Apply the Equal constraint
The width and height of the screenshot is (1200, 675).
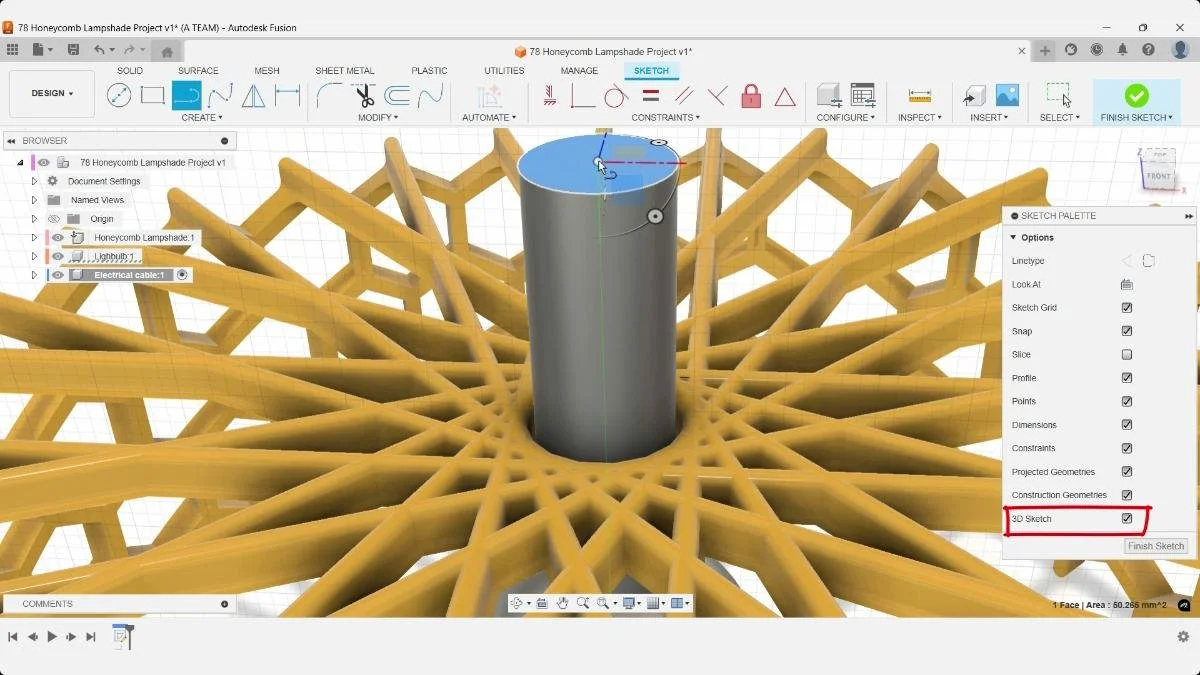tap(651, 96)
